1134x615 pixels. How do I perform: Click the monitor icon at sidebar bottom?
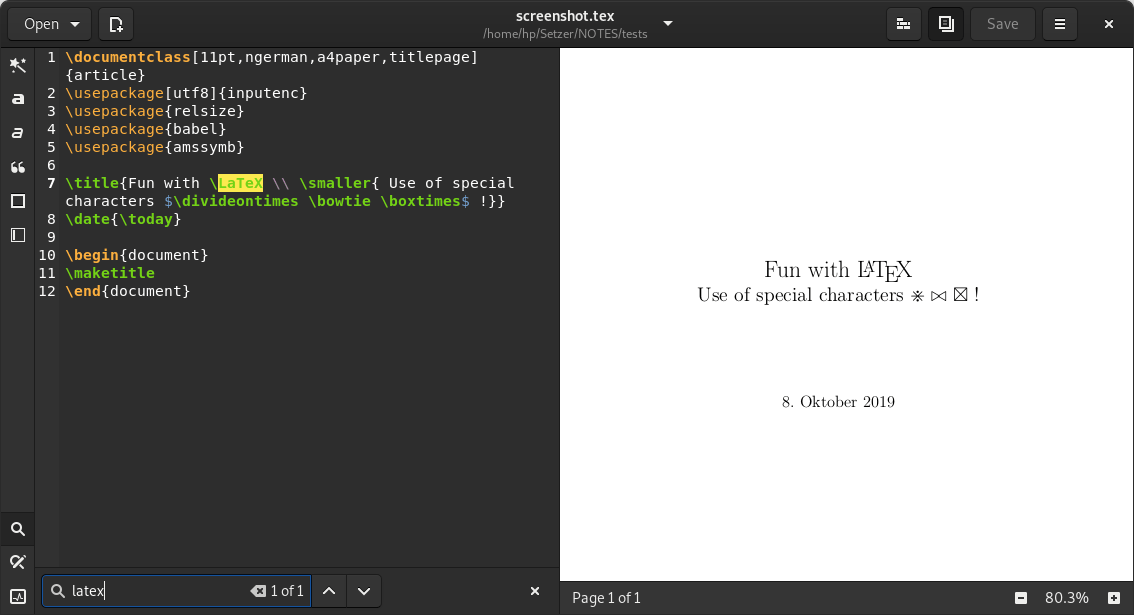(x=17, y=596)
